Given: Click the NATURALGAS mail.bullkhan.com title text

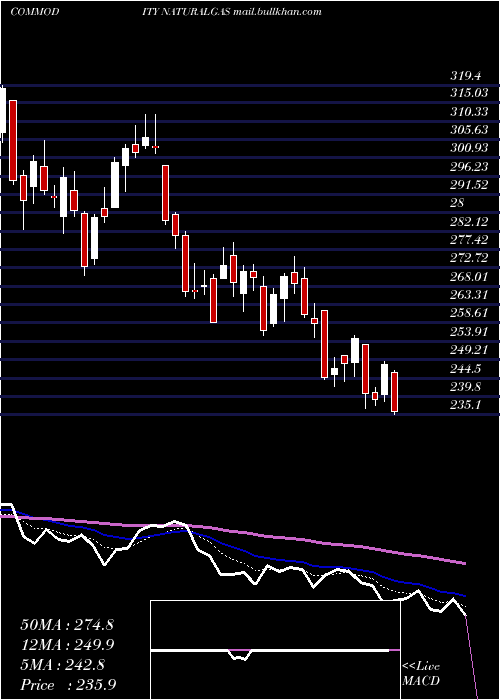Looking at the screenshot, I should 241,12.
